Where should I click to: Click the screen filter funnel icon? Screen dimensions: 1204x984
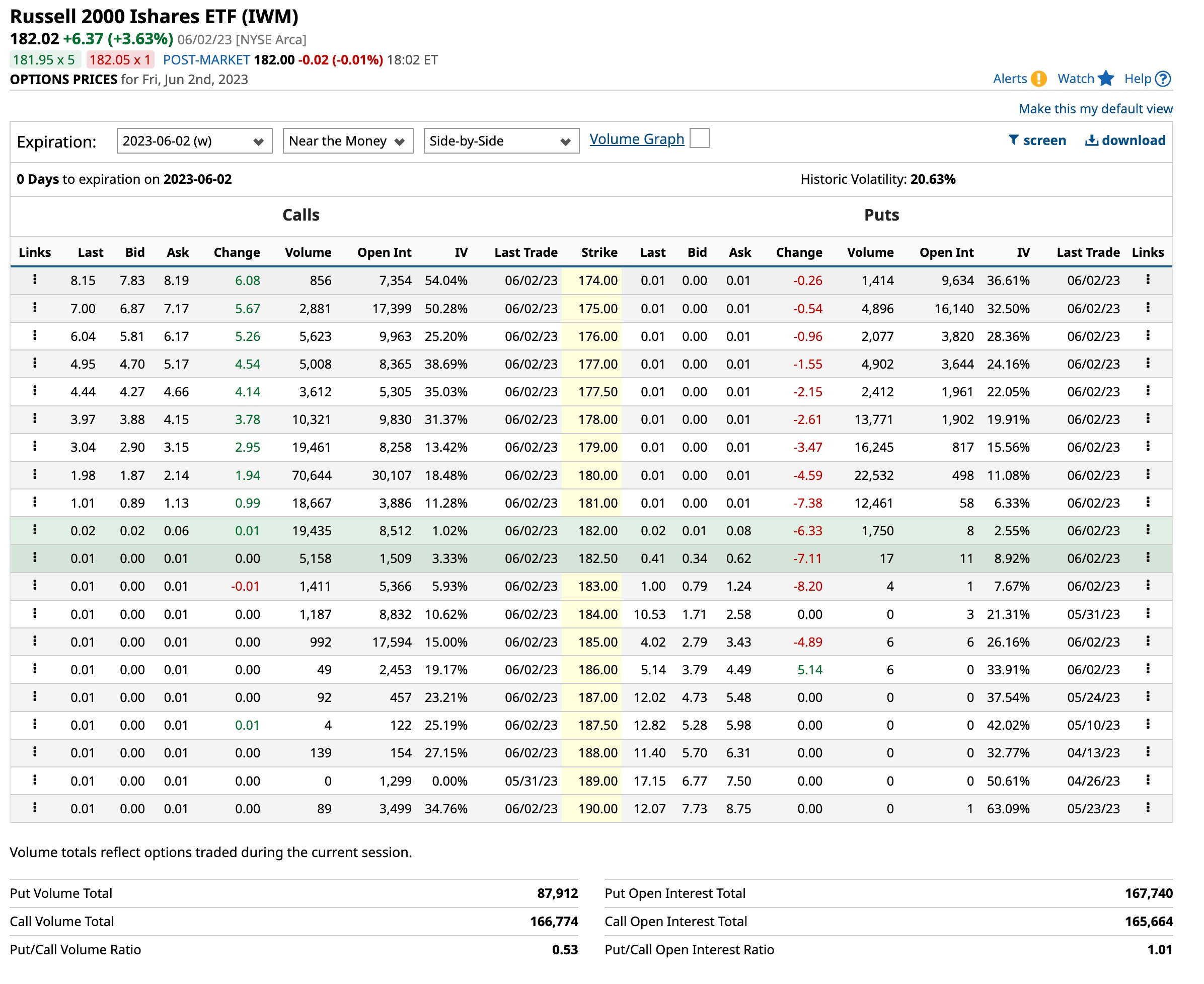[x=1014, y=140]
